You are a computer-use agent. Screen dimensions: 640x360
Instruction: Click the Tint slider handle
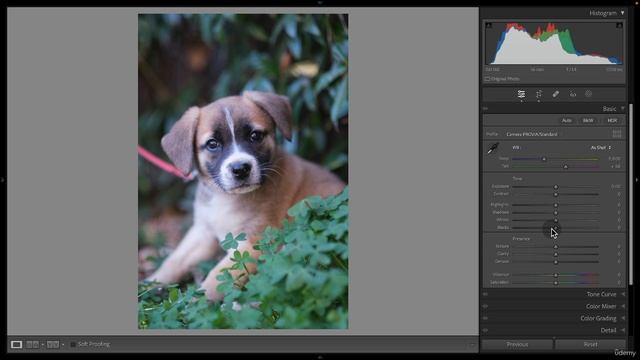point(565,167)
